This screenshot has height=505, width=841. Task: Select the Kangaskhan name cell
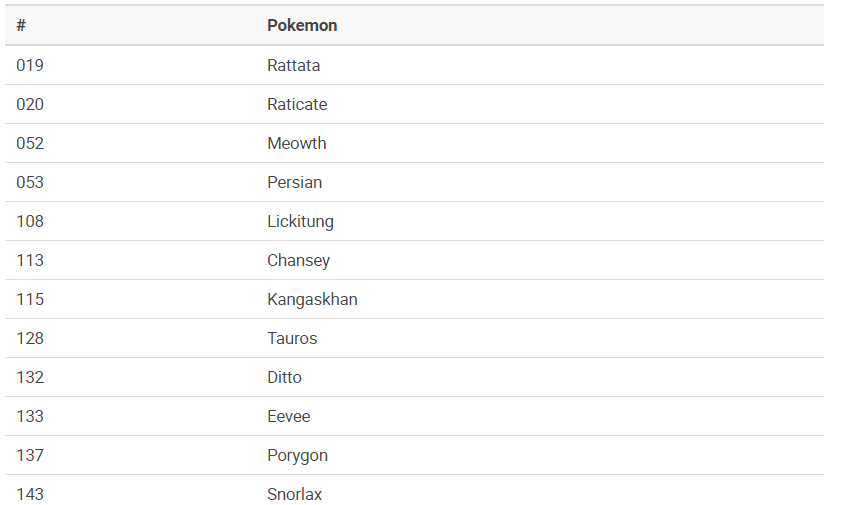coord(312,299)
